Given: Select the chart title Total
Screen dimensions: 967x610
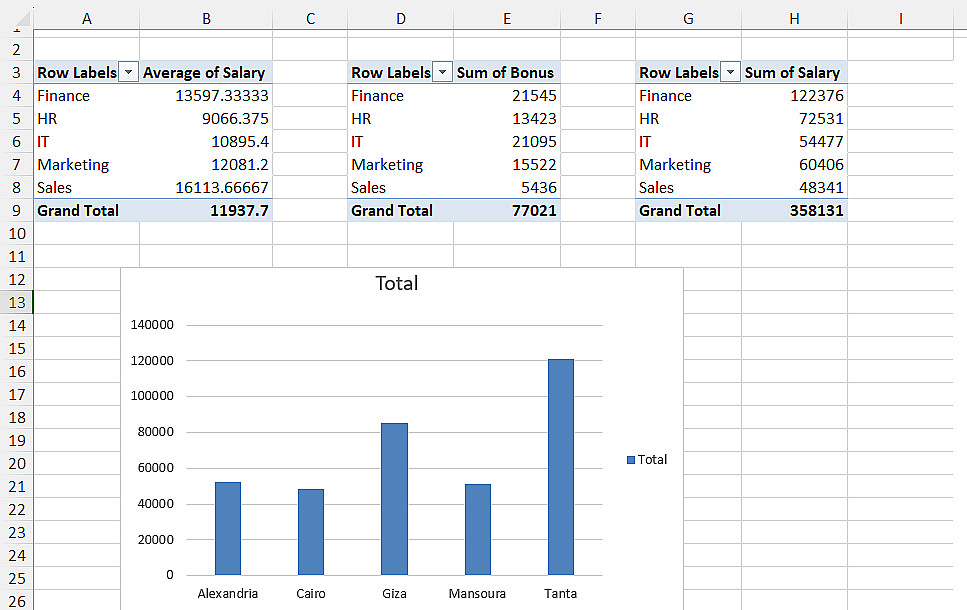Looking at the screenshot, I should [397, 283].
